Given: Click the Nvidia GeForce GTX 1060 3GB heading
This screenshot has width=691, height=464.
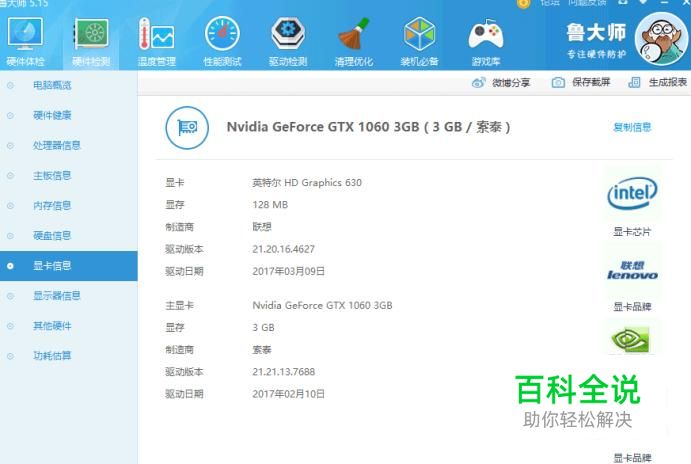Looking at the screenshot, I should pyautogui.click(x=368, y=127).
